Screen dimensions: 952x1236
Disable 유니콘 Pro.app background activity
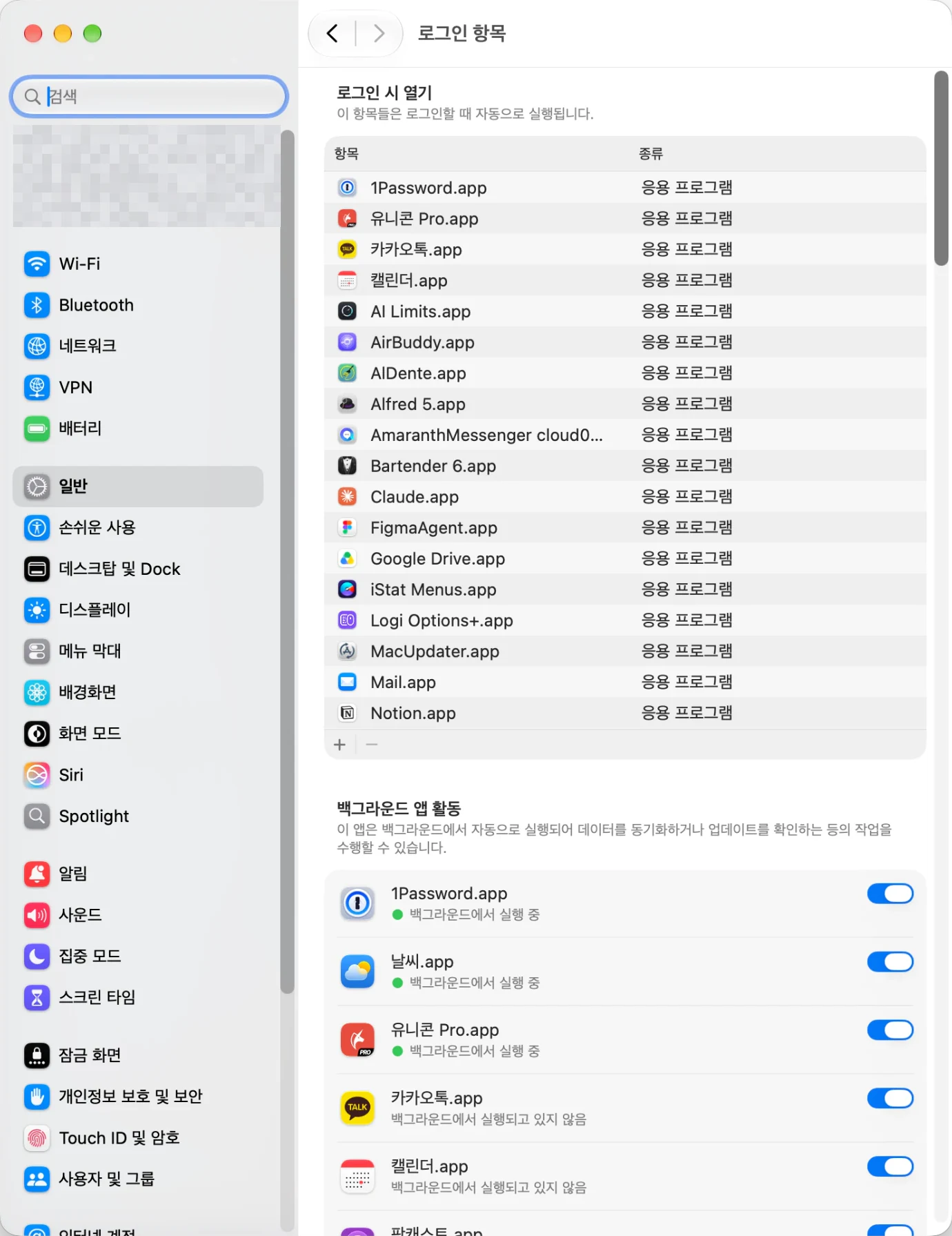tap(890, 1030)
